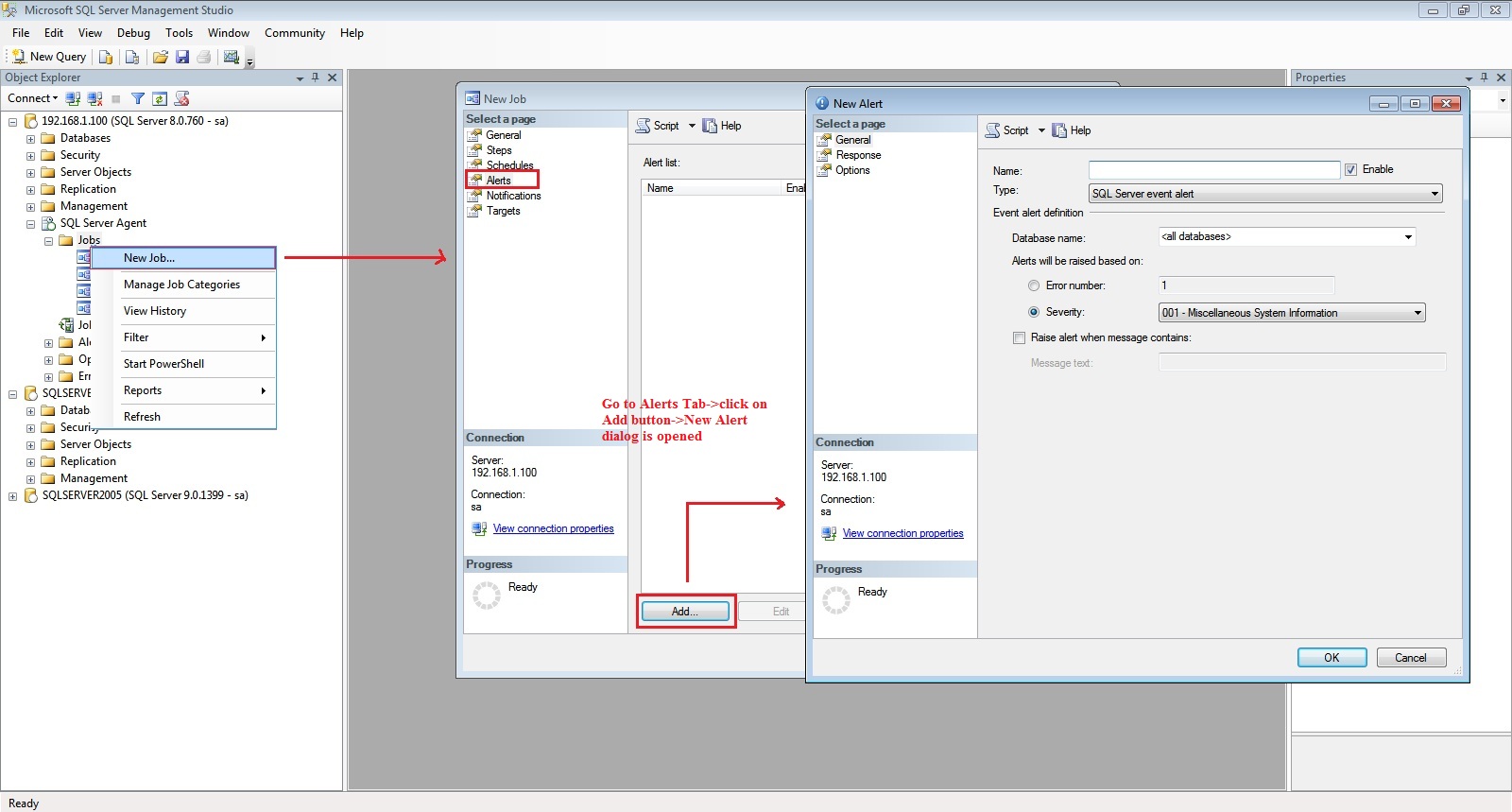Expand the Databases node under 192.168.1.100
Screen dimensions: 1512x812
point(30,138)
